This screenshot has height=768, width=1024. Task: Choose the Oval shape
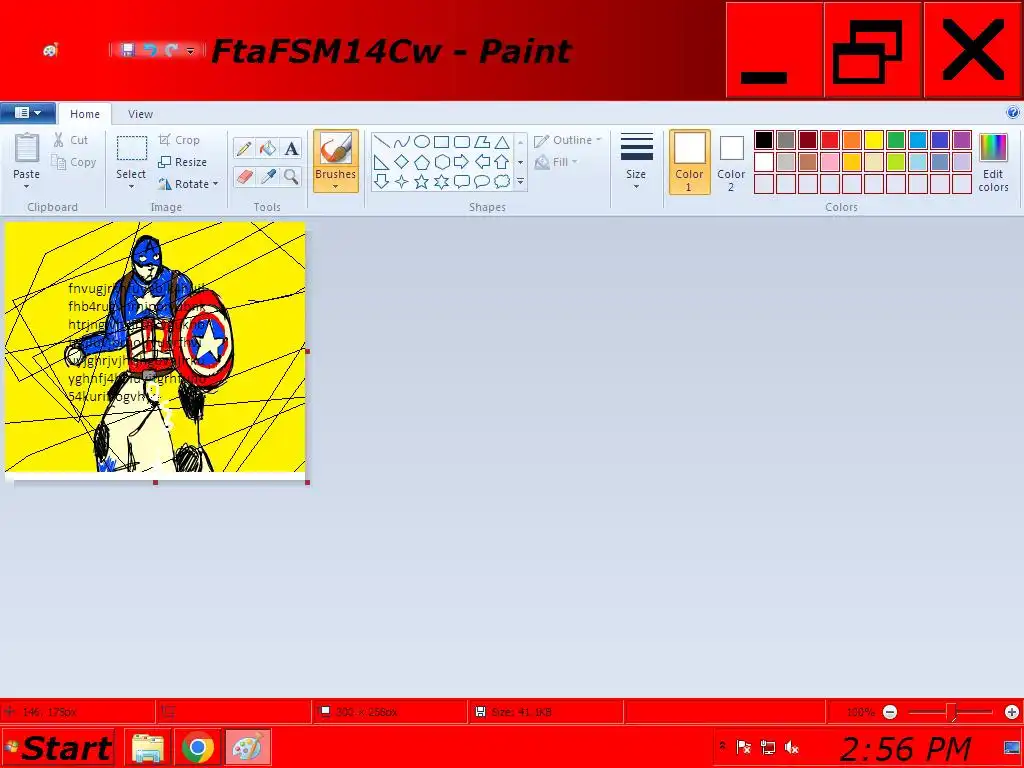pyautogui.click(x=422, y=142)
